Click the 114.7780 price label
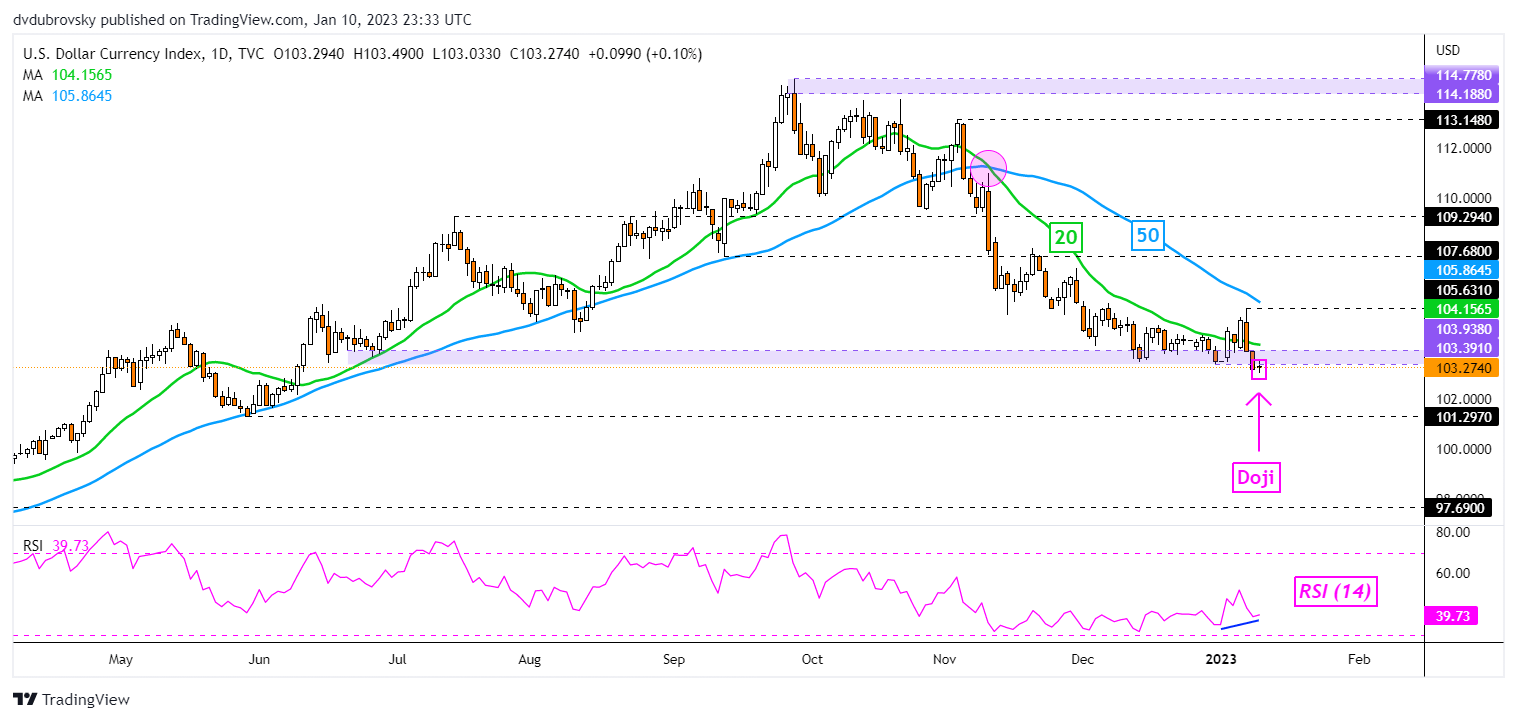Viewport: 1517px width, 721px height. (x=1463, y=76)
